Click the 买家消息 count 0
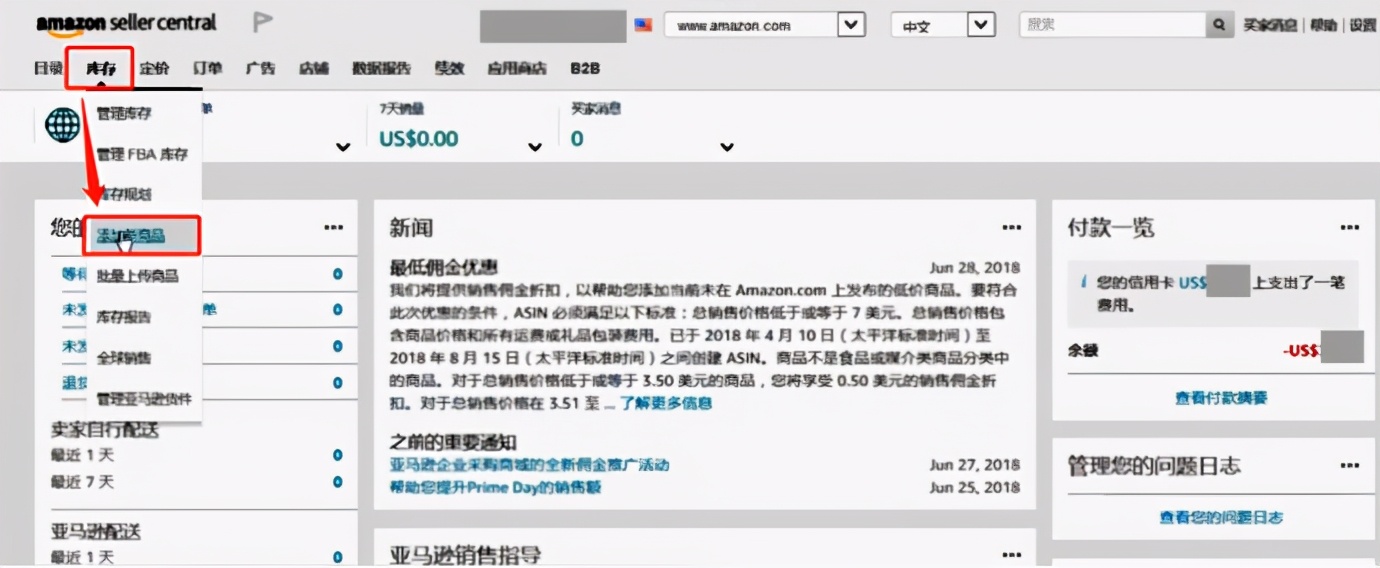The width and height of the screenshot is (1380, 568). click(577, 139)
